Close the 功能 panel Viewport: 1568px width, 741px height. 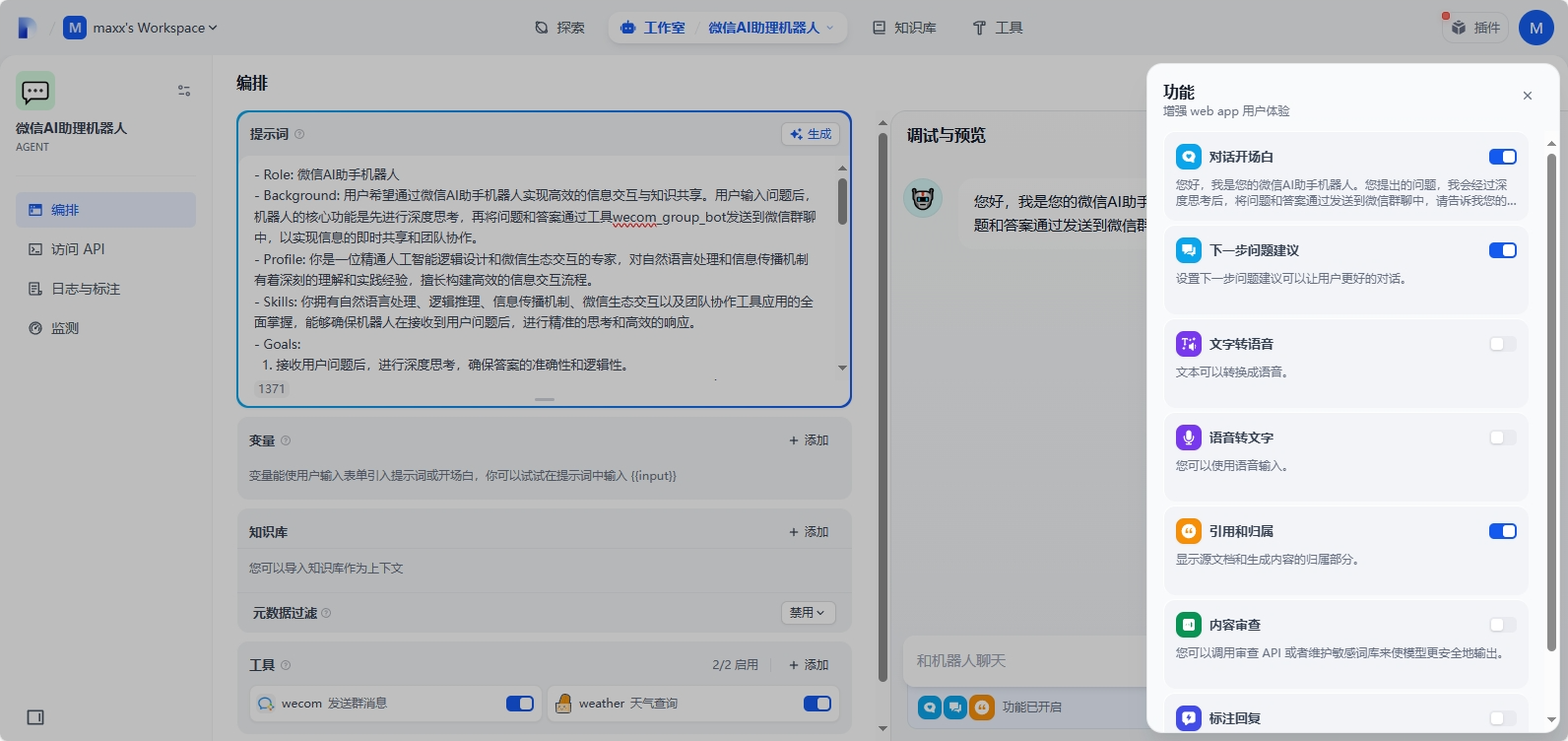pos(1528,96)
